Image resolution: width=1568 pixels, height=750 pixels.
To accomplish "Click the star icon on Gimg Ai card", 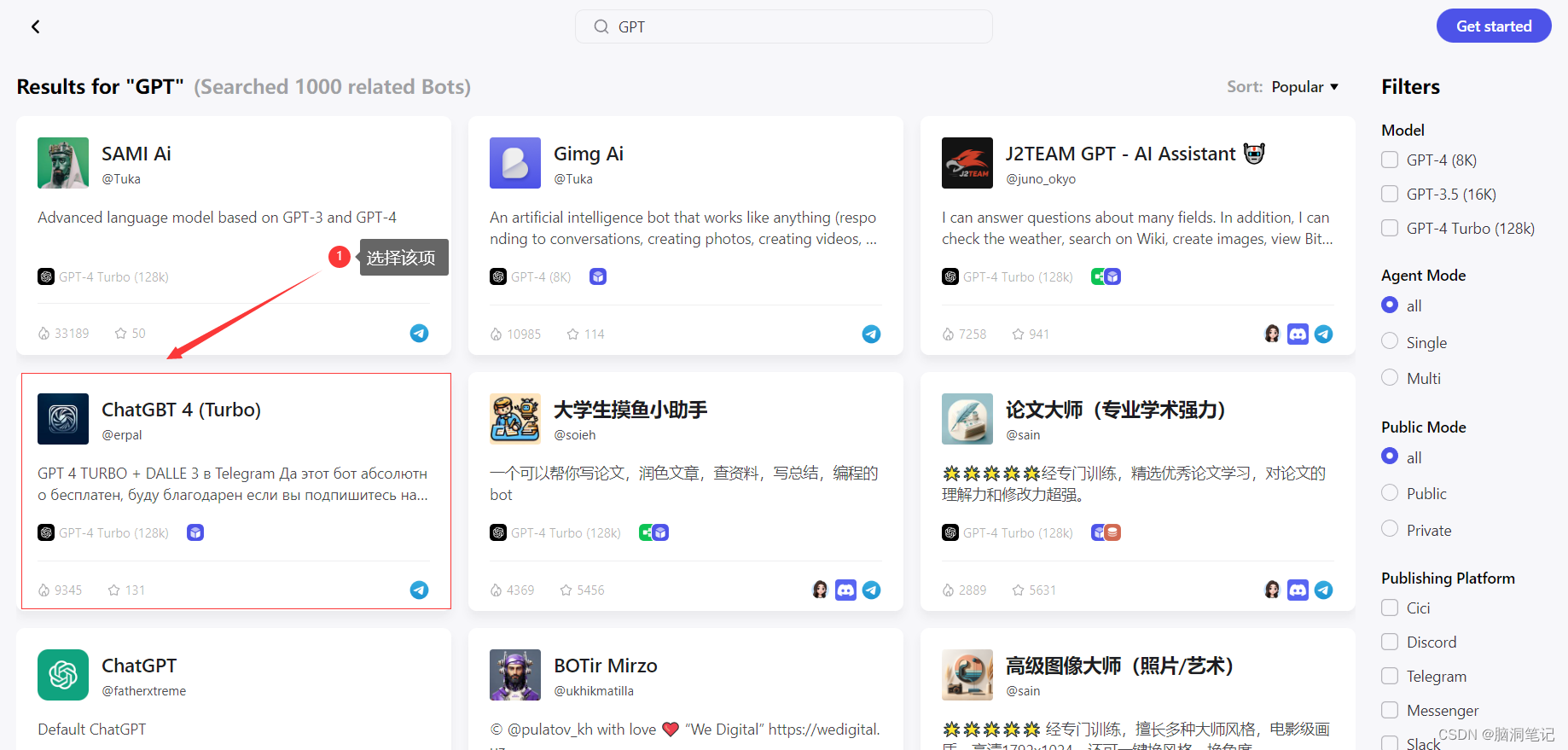I will pos(572,334).
